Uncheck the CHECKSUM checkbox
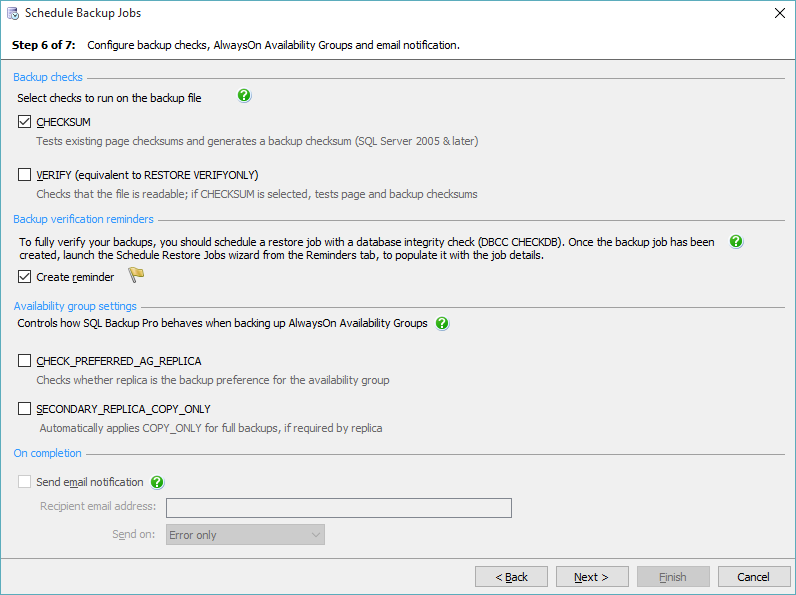 pos(24,122)
